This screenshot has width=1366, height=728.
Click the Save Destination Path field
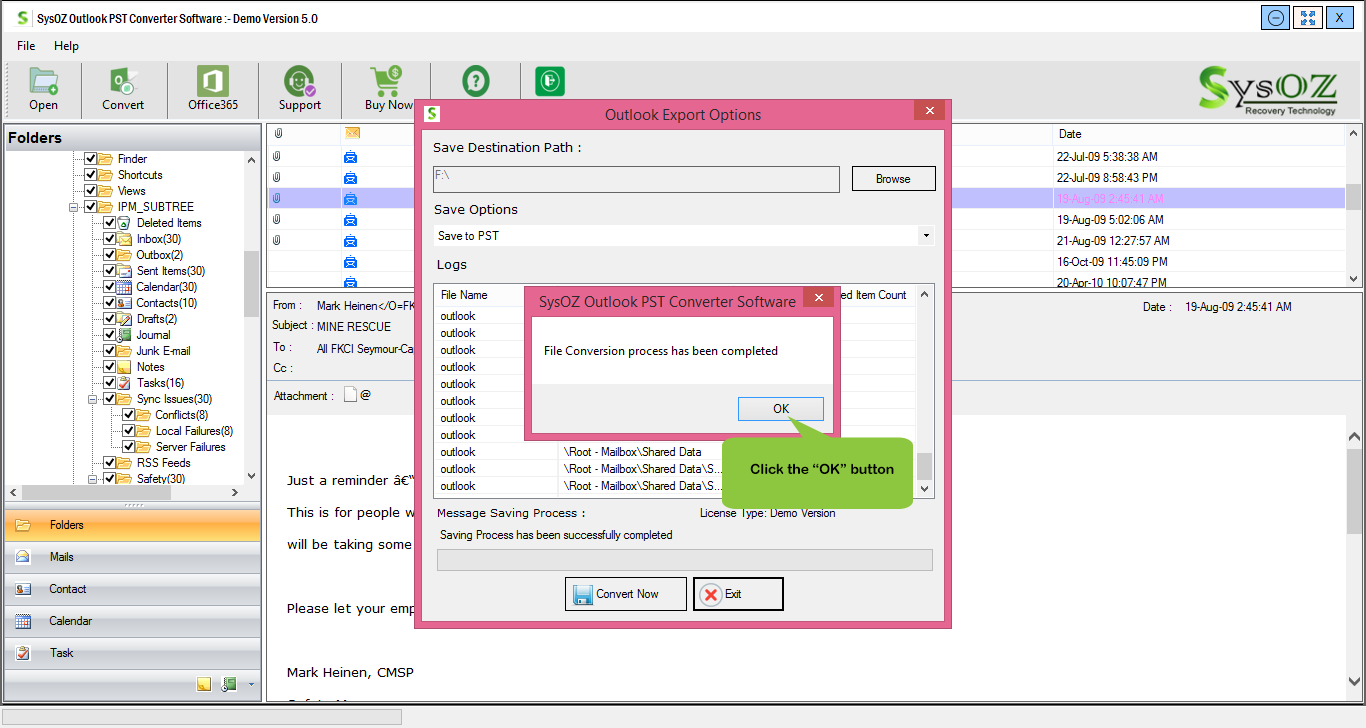[636, 179]
